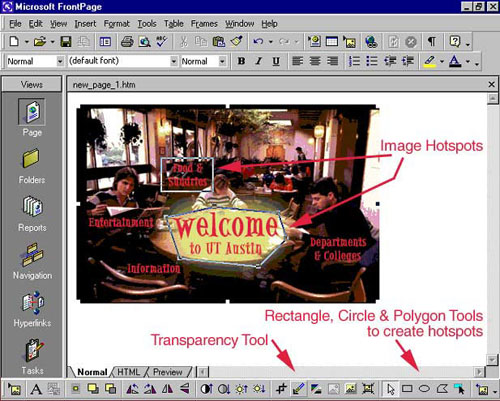Click vertical scrollbar down arrow
This screenshot has height=401, width=500.
point(492,359)
